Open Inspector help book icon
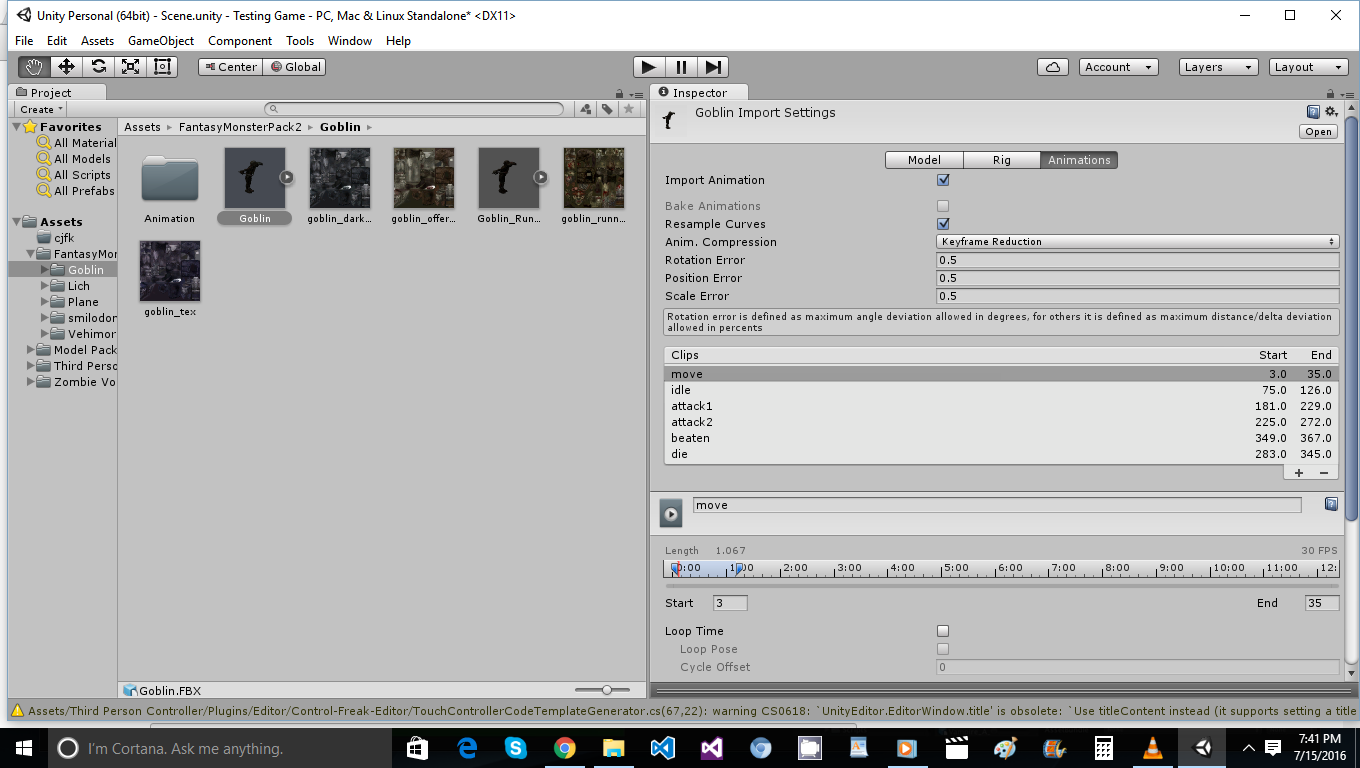The width and height of the screenshot is (1360, 768). [1313, 112]
